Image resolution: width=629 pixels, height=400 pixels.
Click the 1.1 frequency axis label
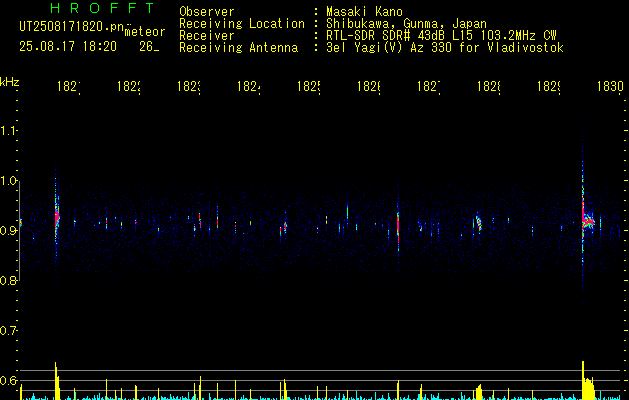coord(8,130)
